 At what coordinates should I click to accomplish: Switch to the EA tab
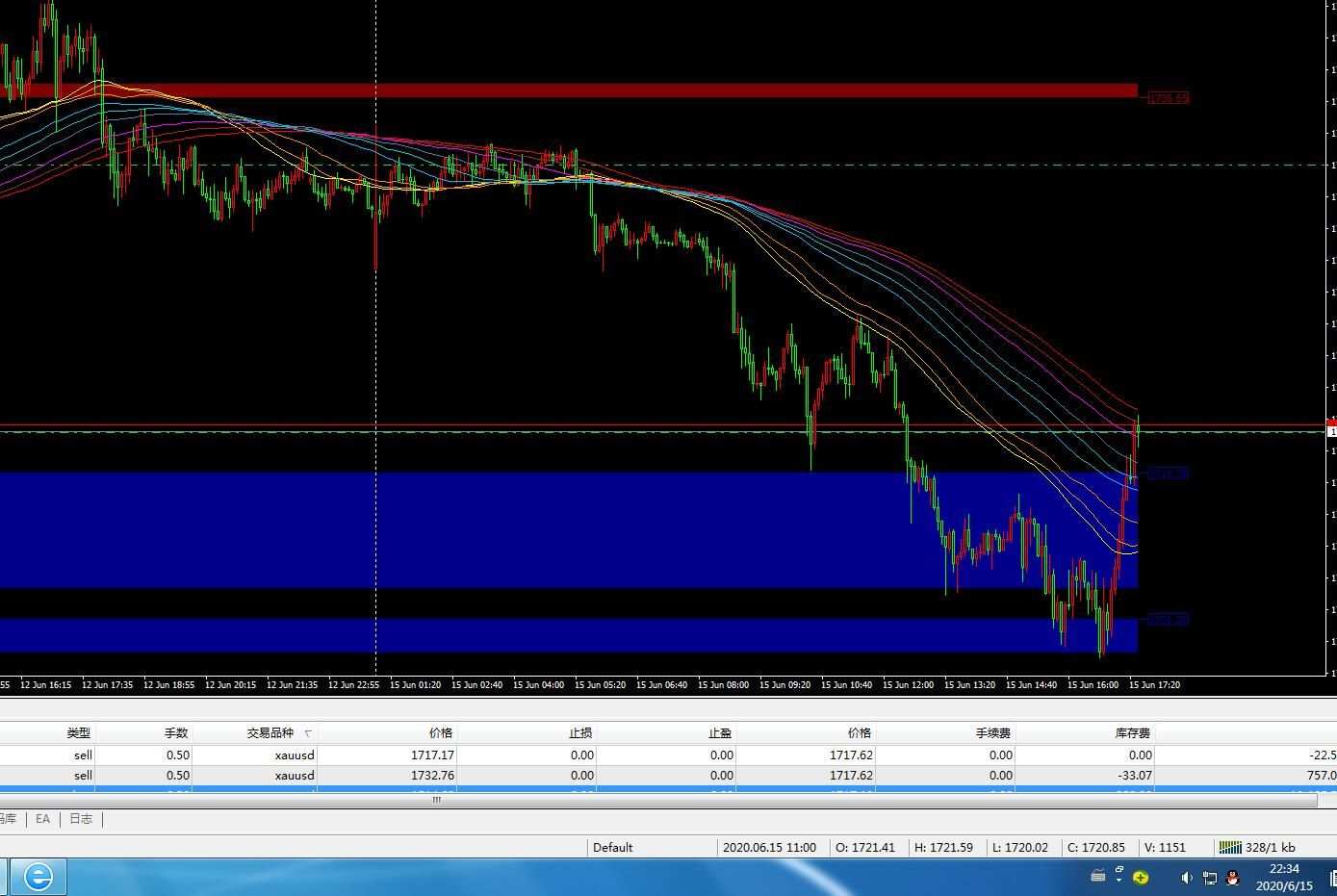42,819
